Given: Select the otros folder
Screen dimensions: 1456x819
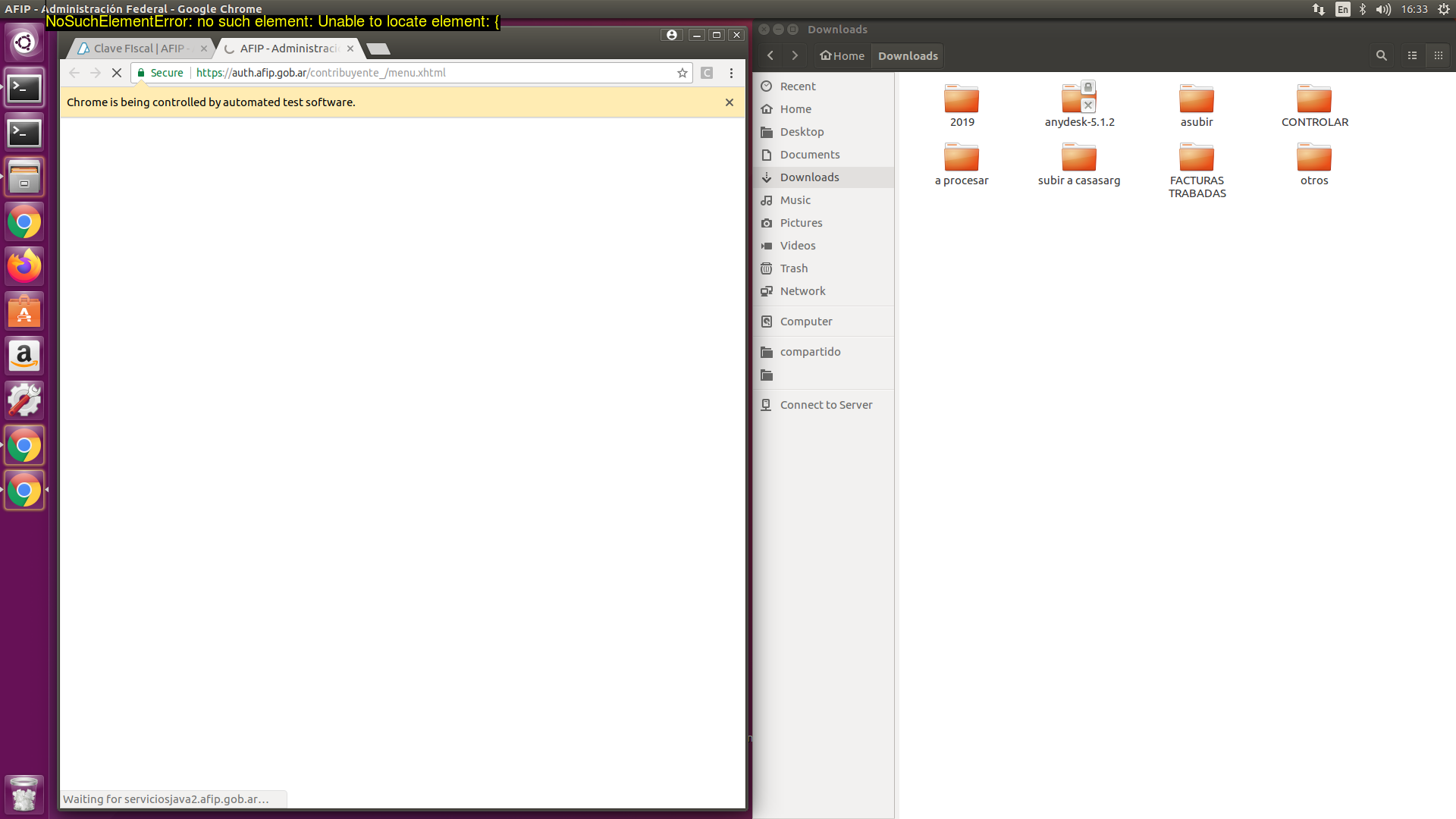Looking at the screenshot, I should (x=1314, y=164).
